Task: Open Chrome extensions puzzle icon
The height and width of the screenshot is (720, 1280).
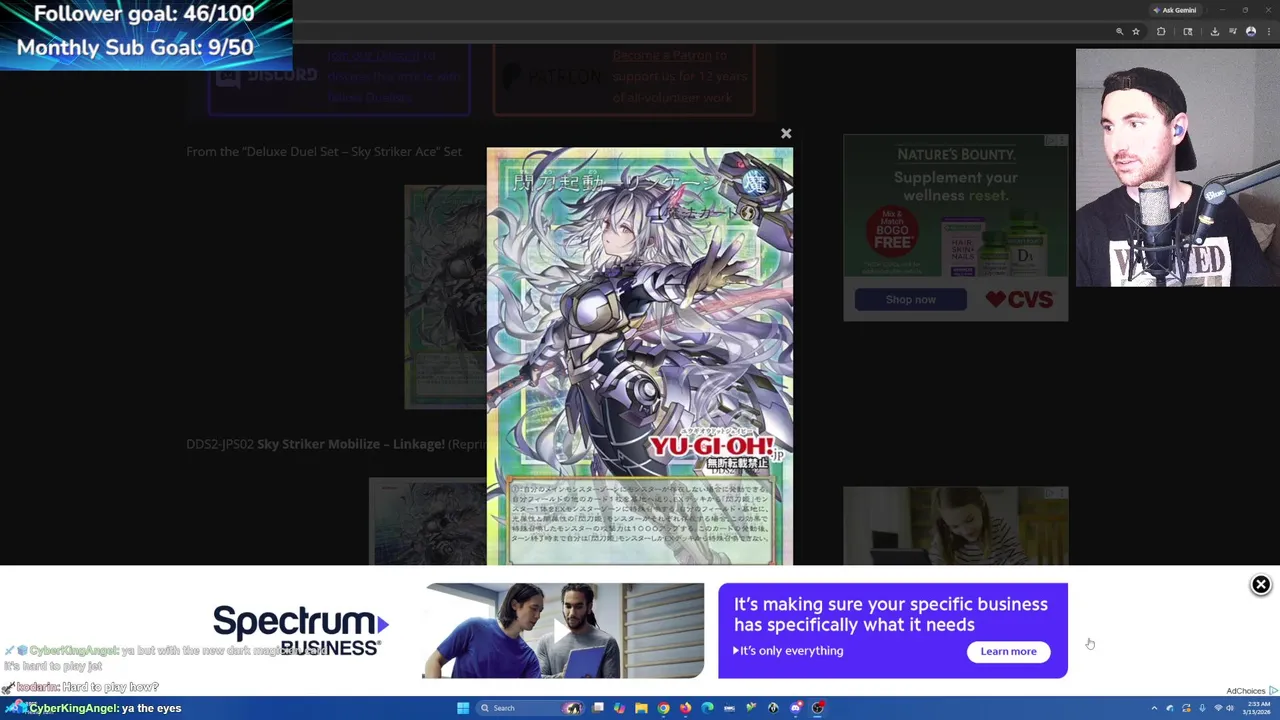Action: [1161, 32]
